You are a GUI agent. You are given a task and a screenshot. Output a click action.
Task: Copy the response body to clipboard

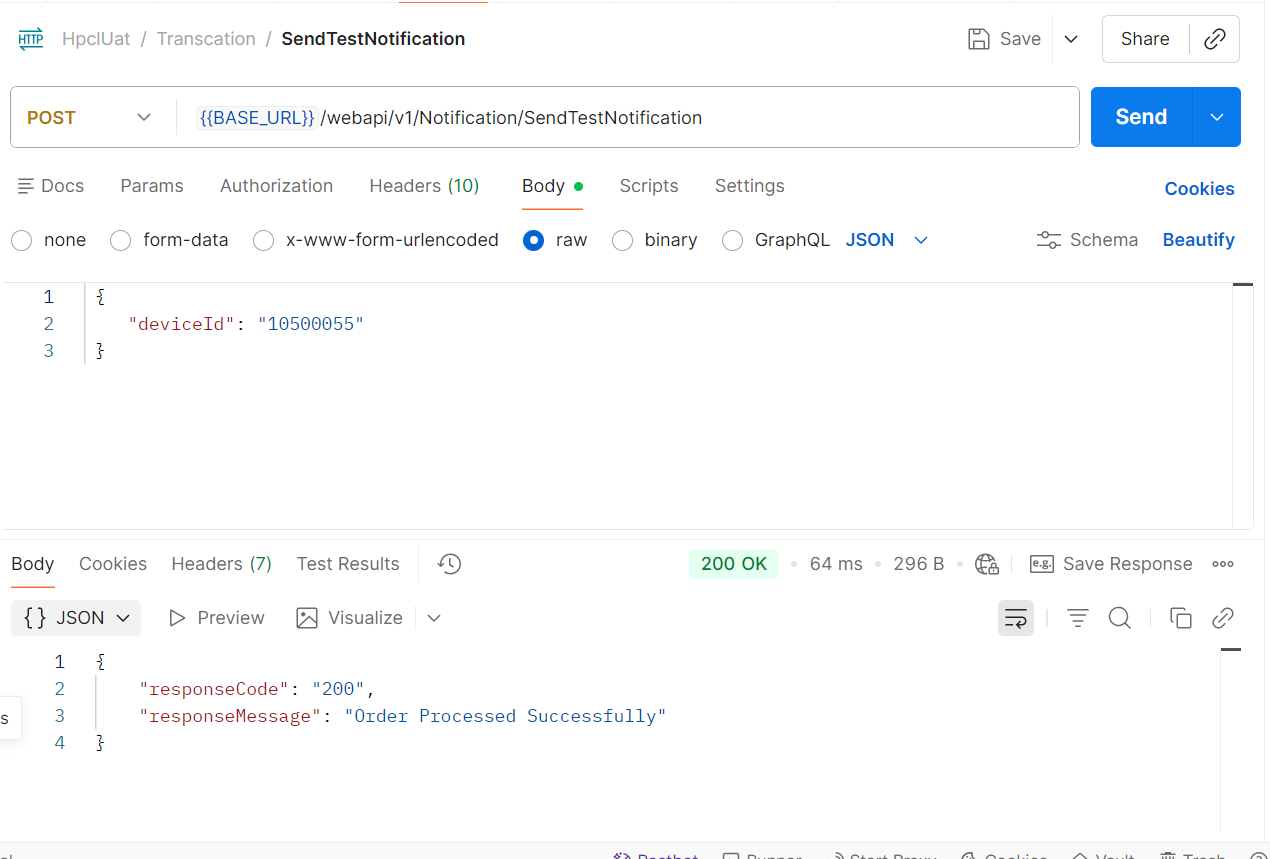(1180, 618)
